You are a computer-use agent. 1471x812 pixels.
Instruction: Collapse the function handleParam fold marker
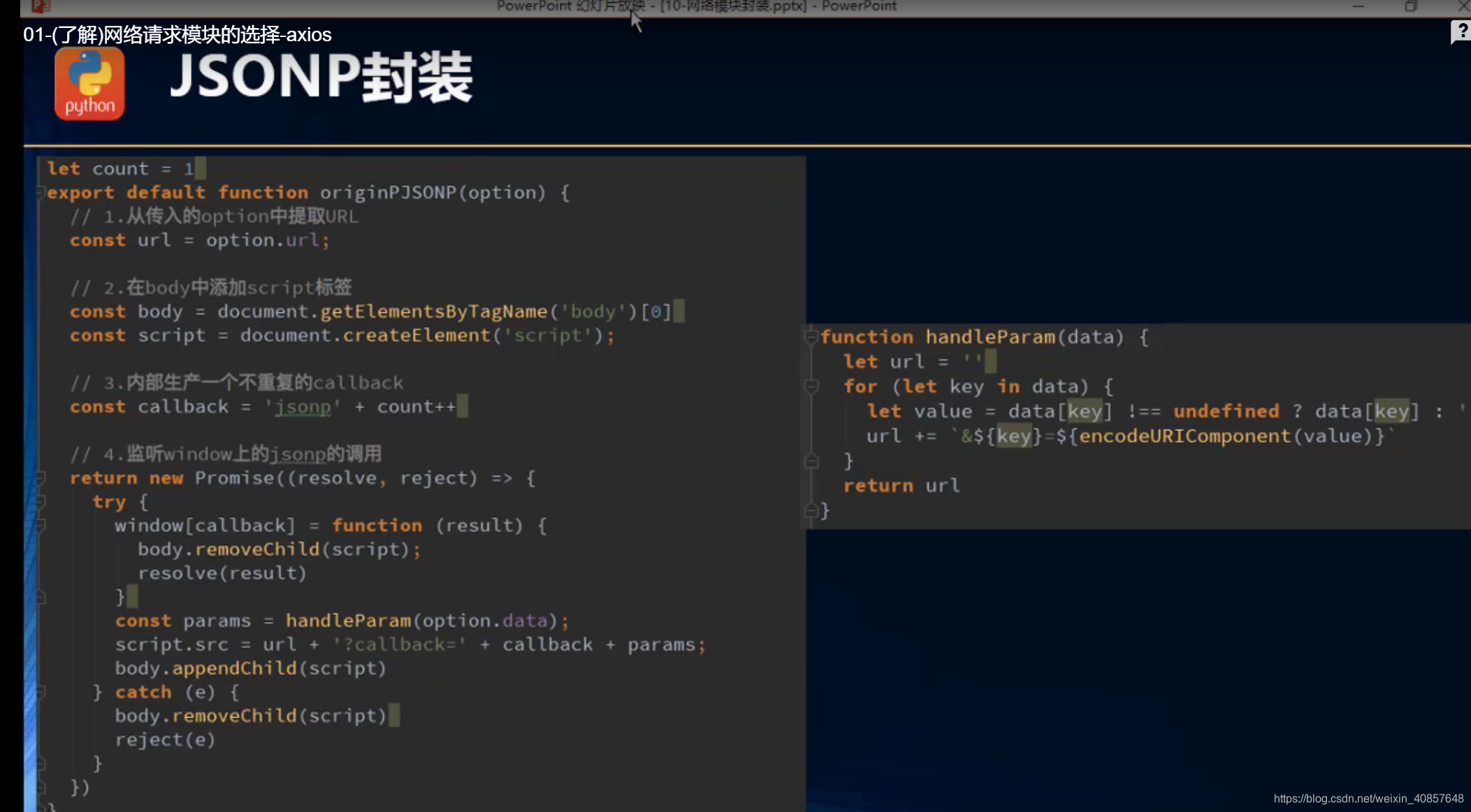811,337
